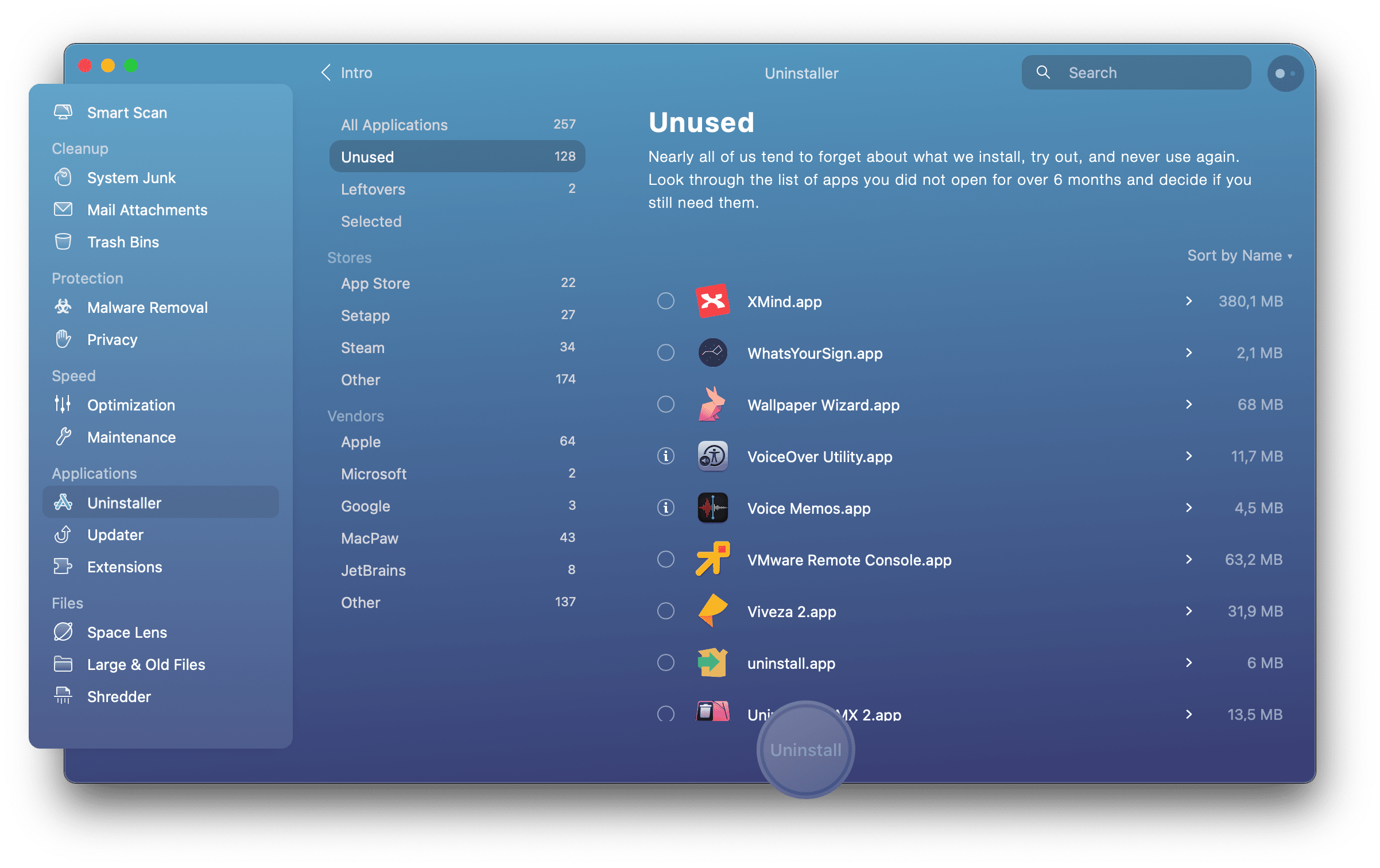
Task: Select Shredder icon in sidebar
Action: (x=63, y=696)
